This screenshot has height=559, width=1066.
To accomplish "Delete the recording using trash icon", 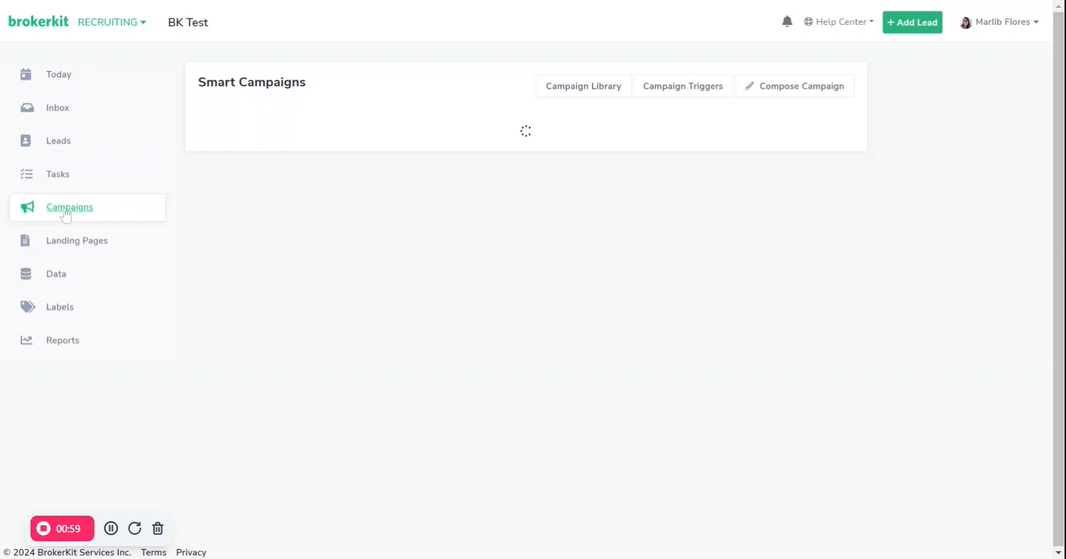I will point(158,529).
